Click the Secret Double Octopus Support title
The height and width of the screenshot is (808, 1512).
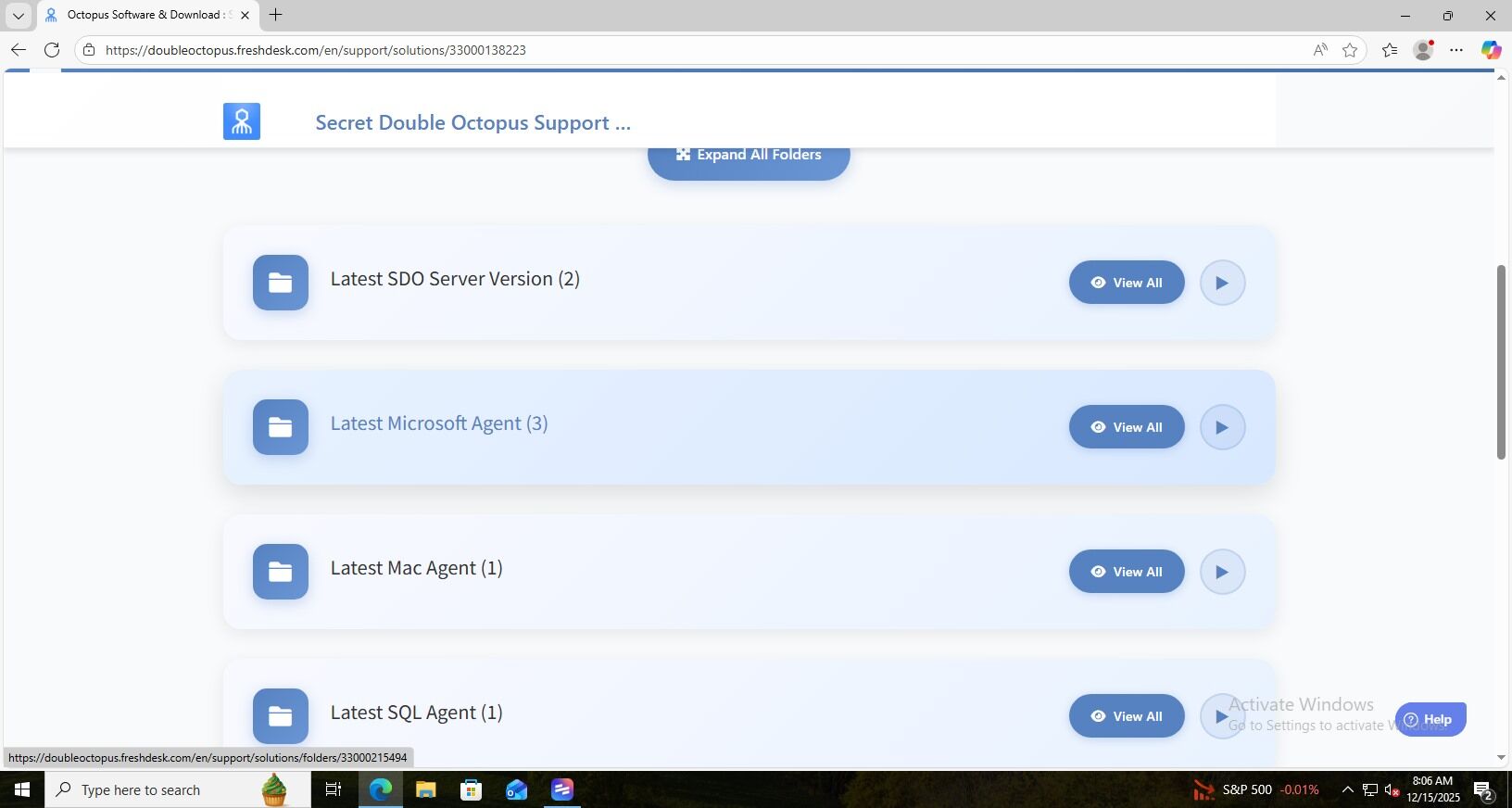click(x=472, y=122)
